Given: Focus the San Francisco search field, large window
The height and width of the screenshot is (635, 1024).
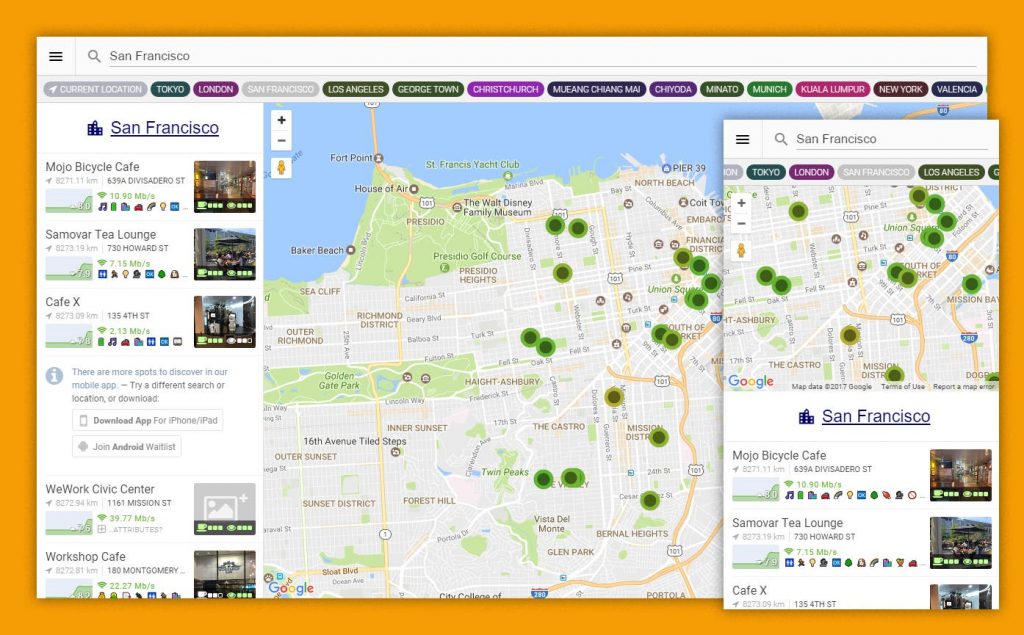Looking at the screenshot, I should click(542, 56).
